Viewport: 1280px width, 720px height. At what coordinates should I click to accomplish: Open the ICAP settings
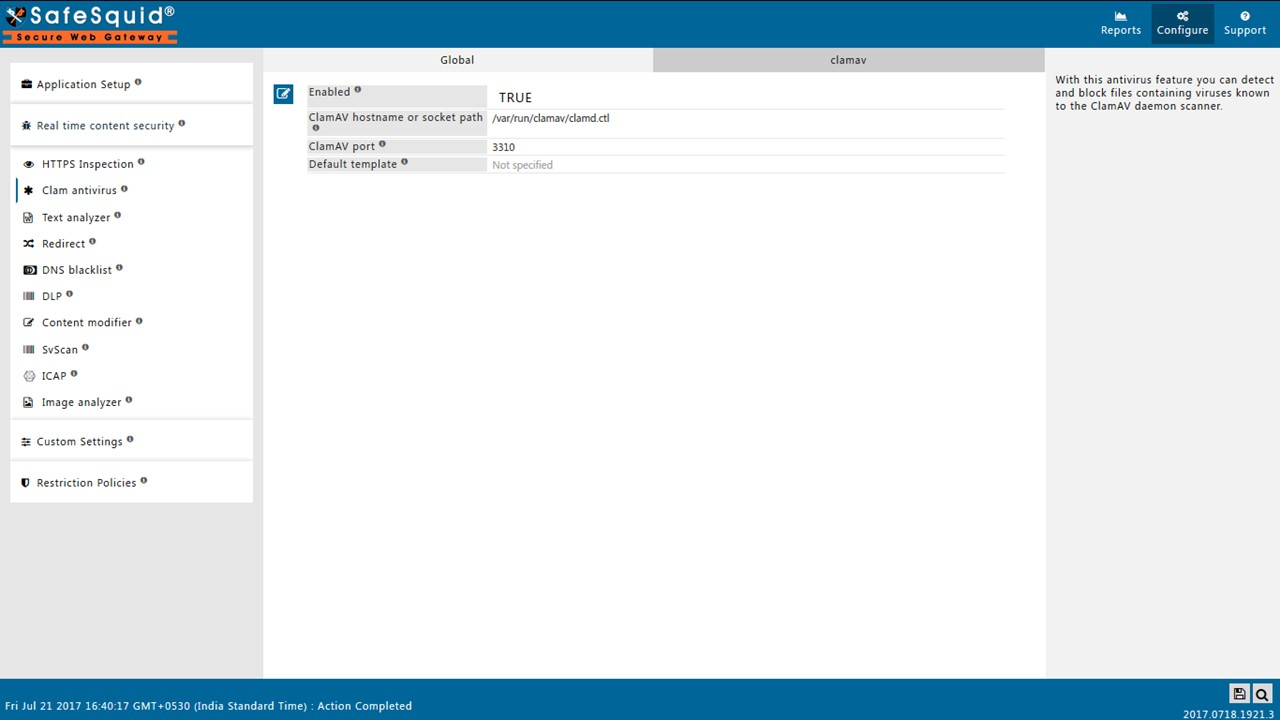tap(54, 376)
